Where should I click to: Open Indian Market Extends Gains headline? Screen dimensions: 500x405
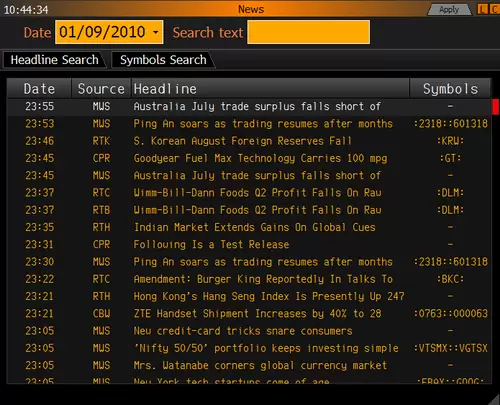coord(254,227)
